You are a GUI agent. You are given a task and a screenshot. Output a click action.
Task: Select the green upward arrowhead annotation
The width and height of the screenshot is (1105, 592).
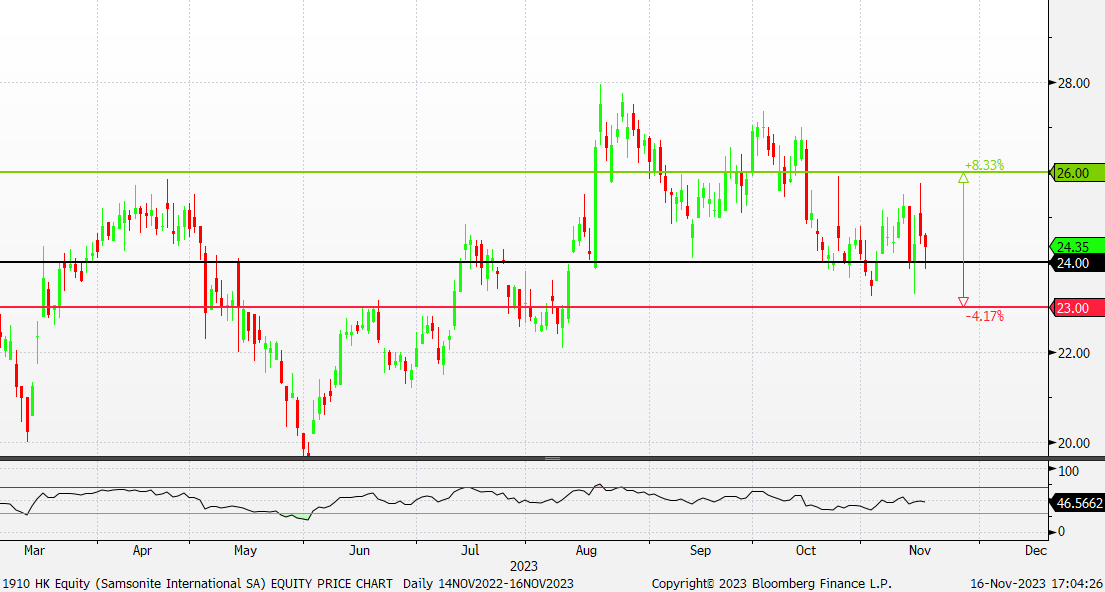pos(963,178)
